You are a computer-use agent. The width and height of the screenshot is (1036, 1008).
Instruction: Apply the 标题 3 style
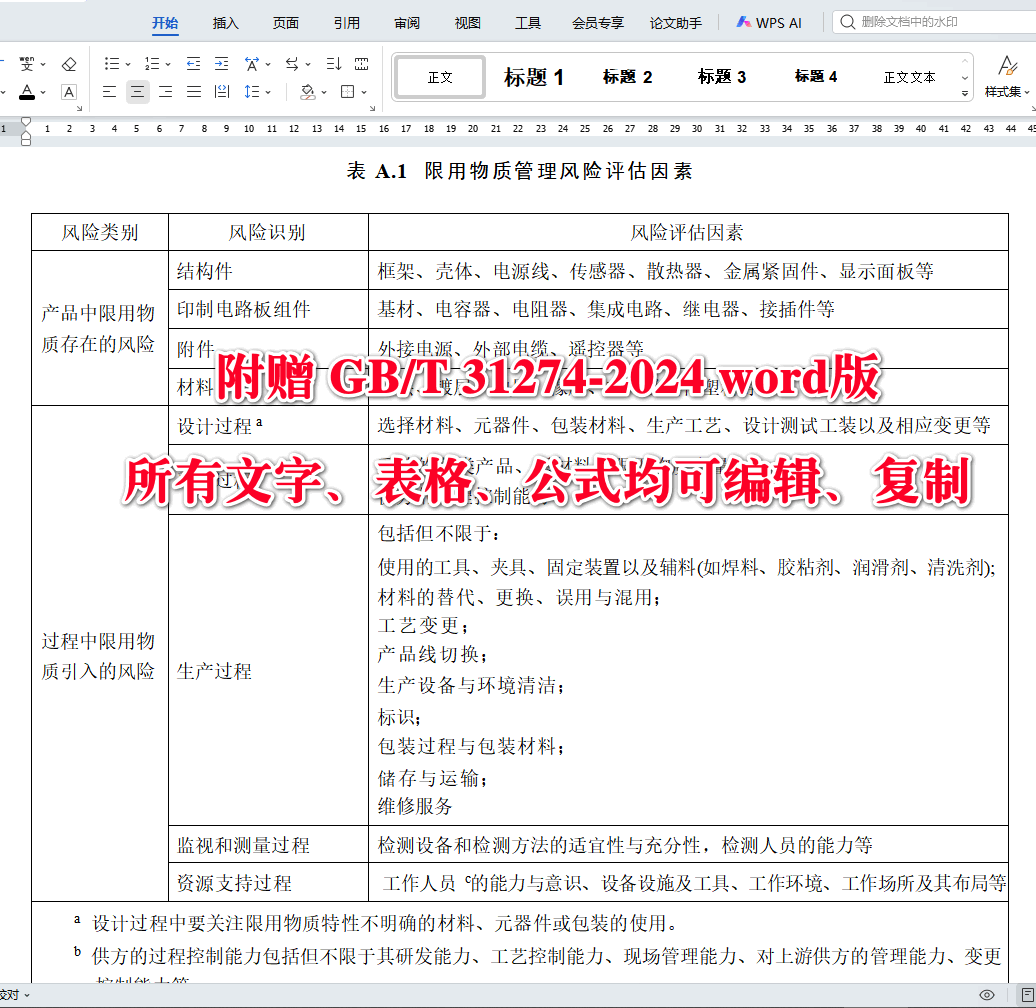tap(722, 77)
